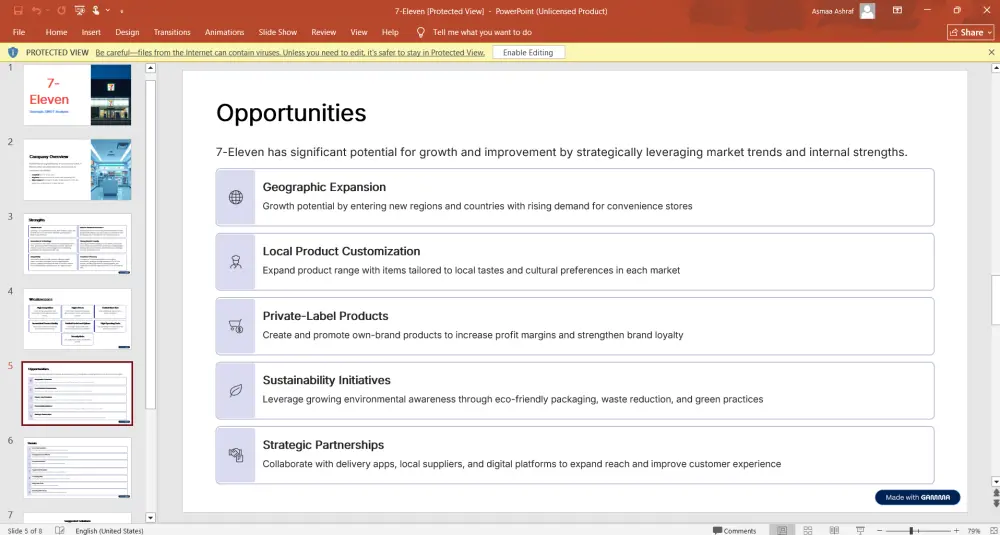Click the Redo/Repeat icon
Screen dimensions: 1000x535
point(61,11)
